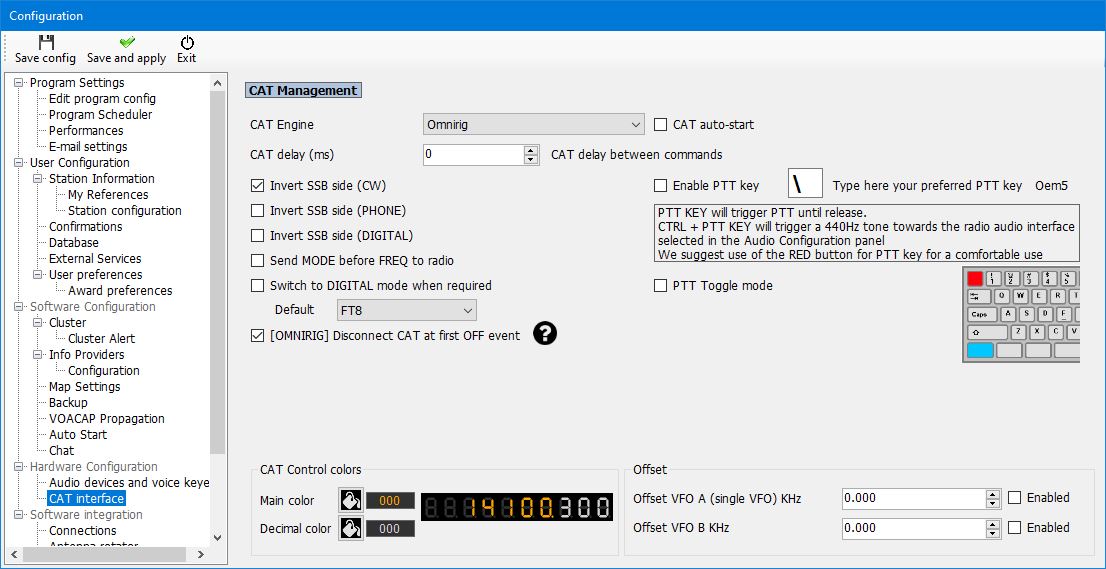Click the red key on keyboard image
Viewport: 1106px width, 569px height.
click(975, 279)
